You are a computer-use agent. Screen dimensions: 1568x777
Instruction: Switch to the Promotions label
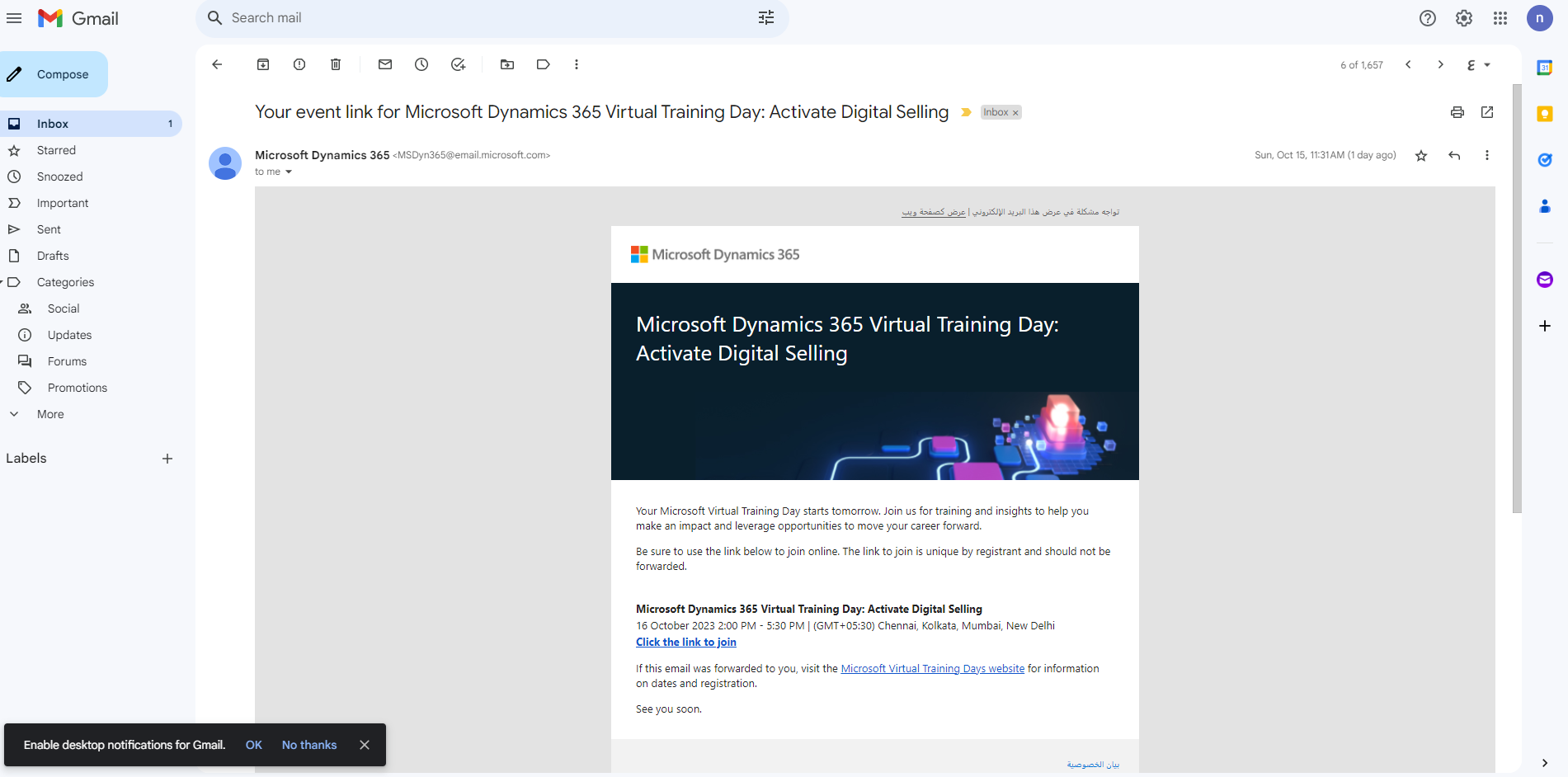[x=76, y=387]
